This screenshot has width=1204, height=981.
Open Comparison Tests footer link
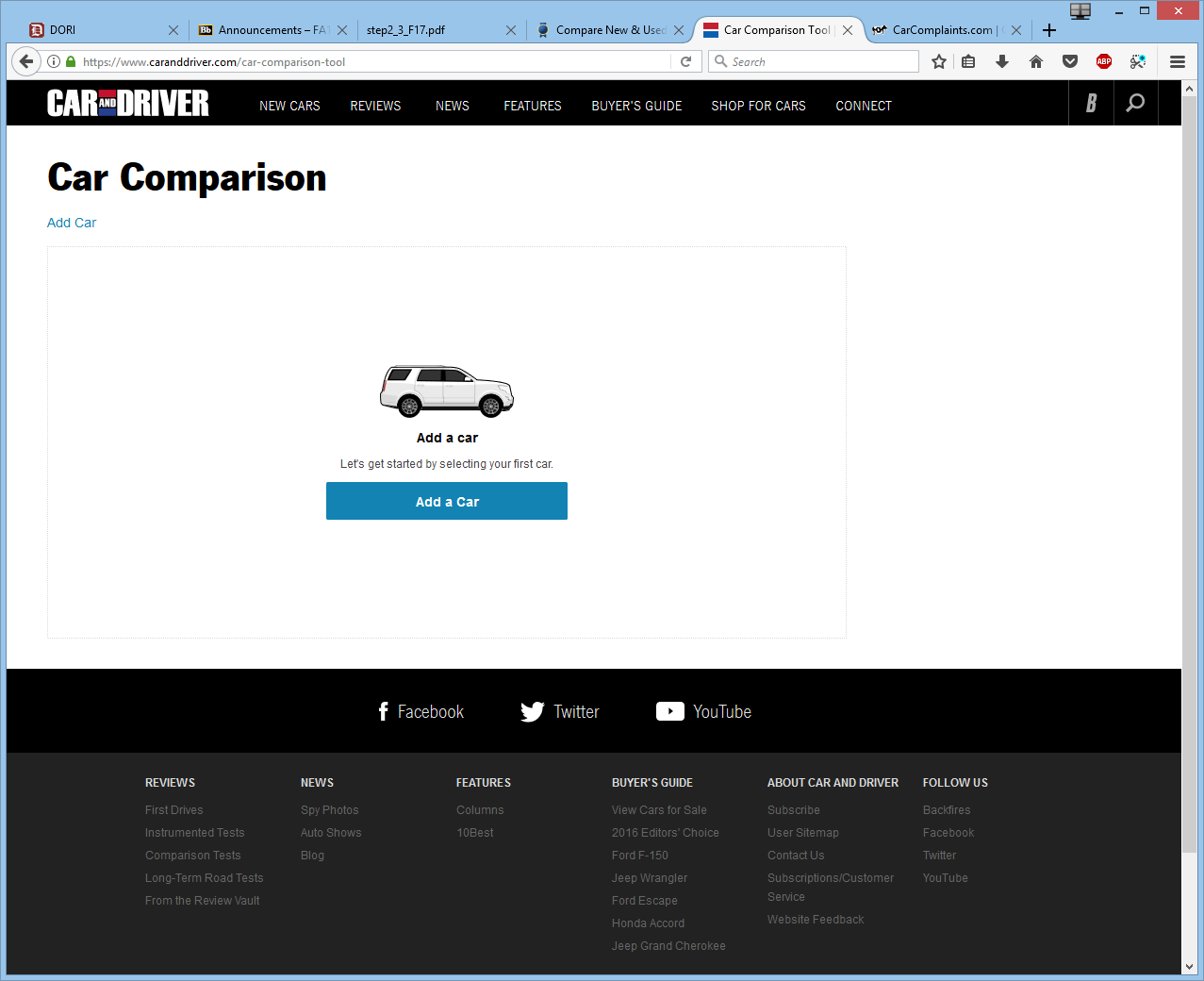pos(192,856)
